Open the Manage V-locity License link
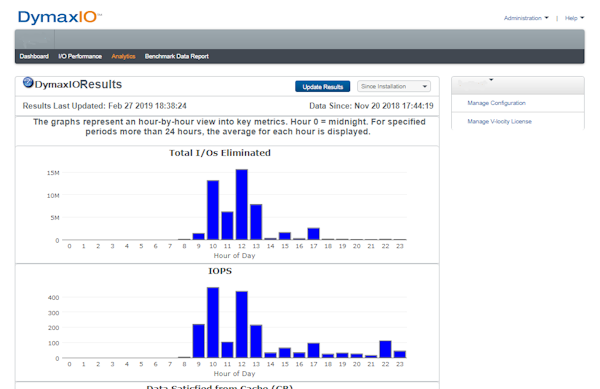 499,121
